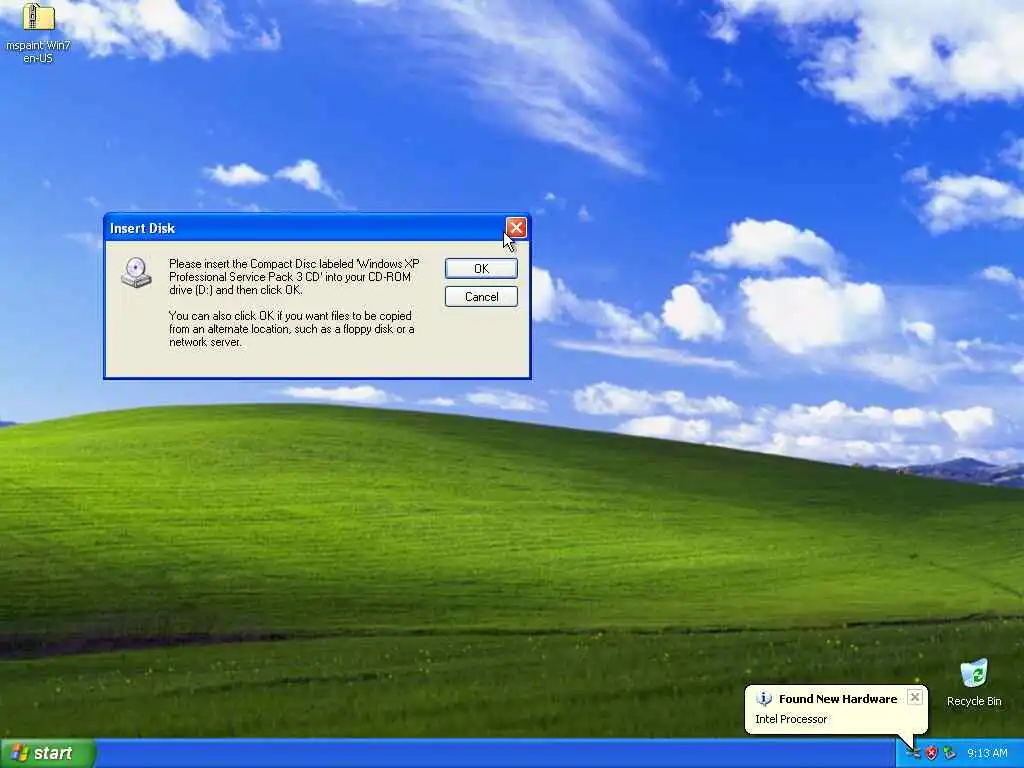Open the Security Center red shield tray icon
This screenshot has height=768, width=1024.
(x=932, y=753)
